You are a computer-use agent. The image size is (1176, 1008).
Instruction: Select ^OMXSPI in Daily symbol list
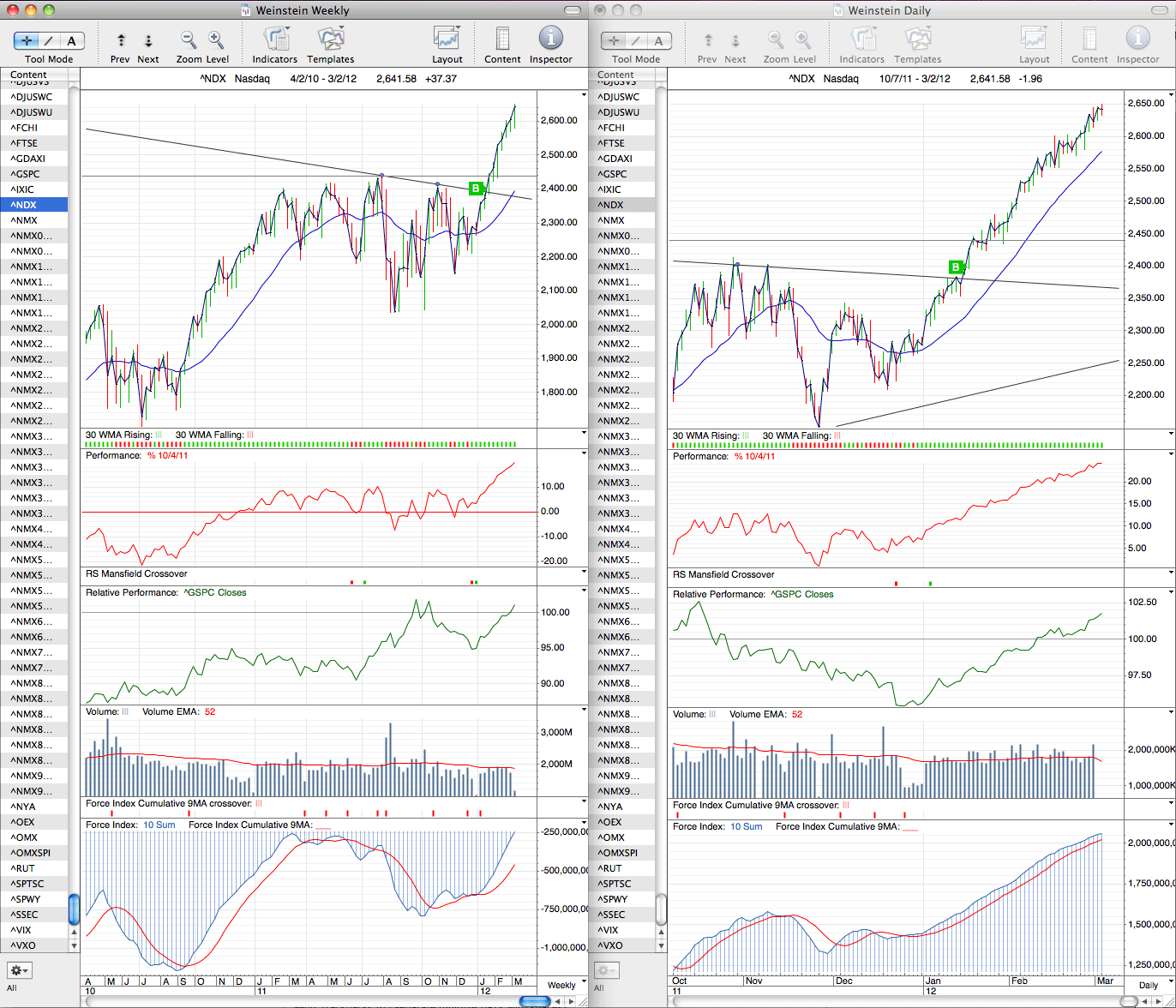pyautogui.click(x=623, y=853)
